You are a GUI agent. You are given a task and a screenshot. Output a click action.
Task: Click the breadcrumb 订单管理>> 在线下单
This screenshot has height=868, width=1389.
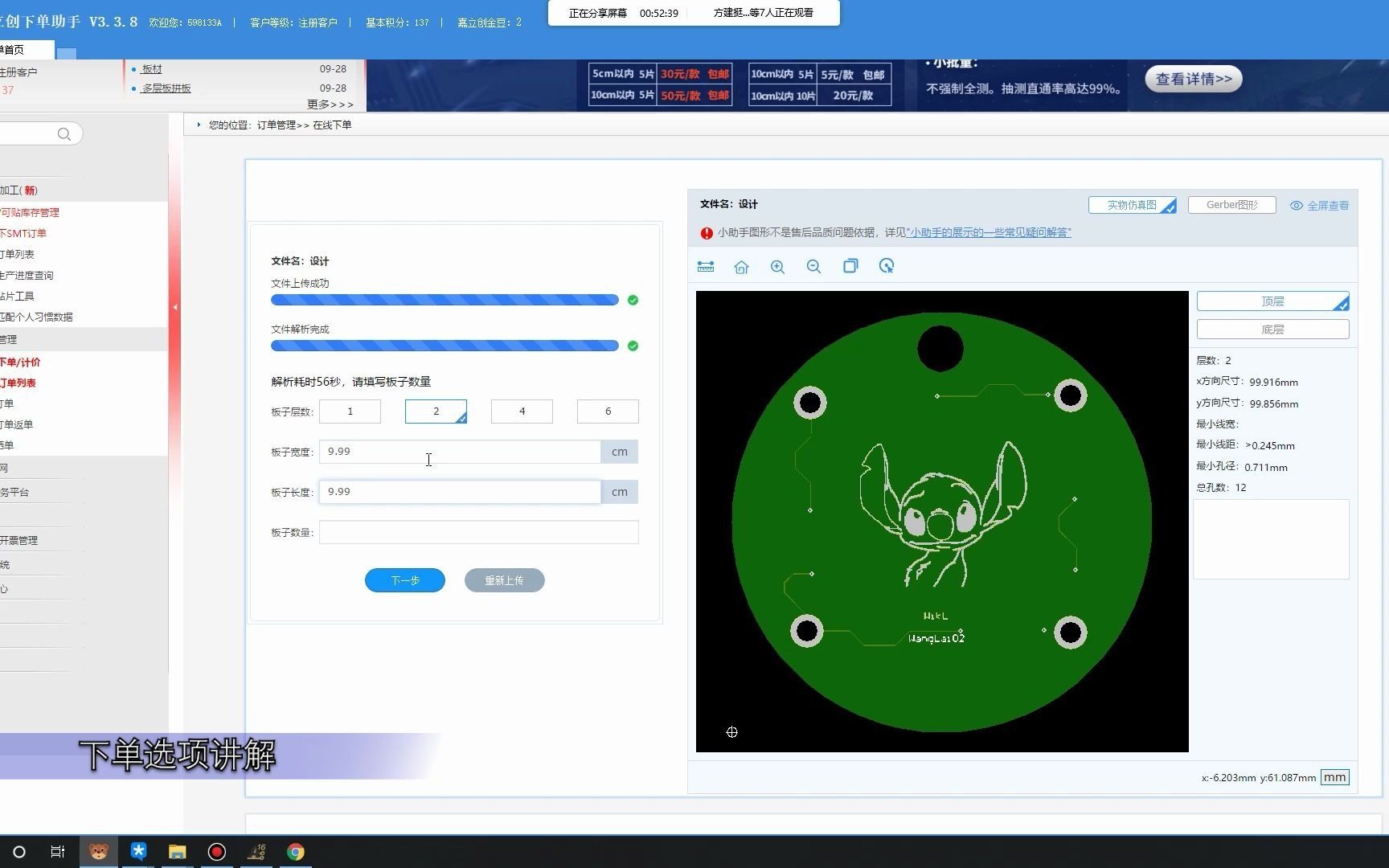304,125
